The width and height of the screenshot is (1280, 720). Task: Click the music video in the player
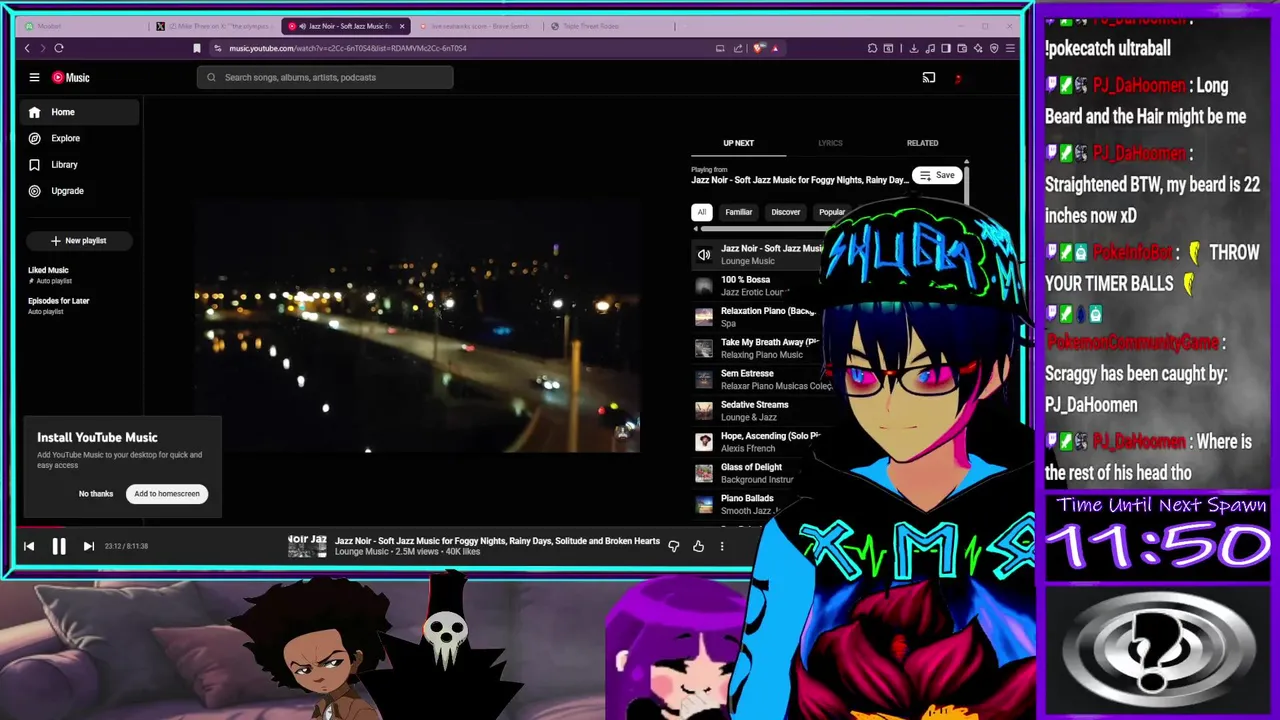click(x=417, y=326)
